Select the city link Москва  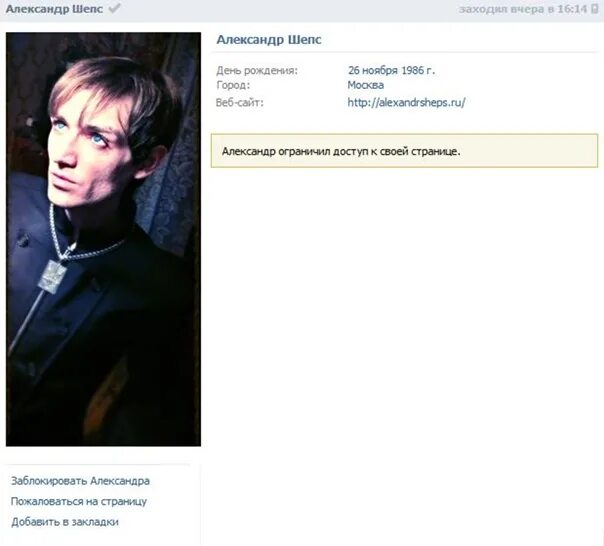tap(366, 85)
